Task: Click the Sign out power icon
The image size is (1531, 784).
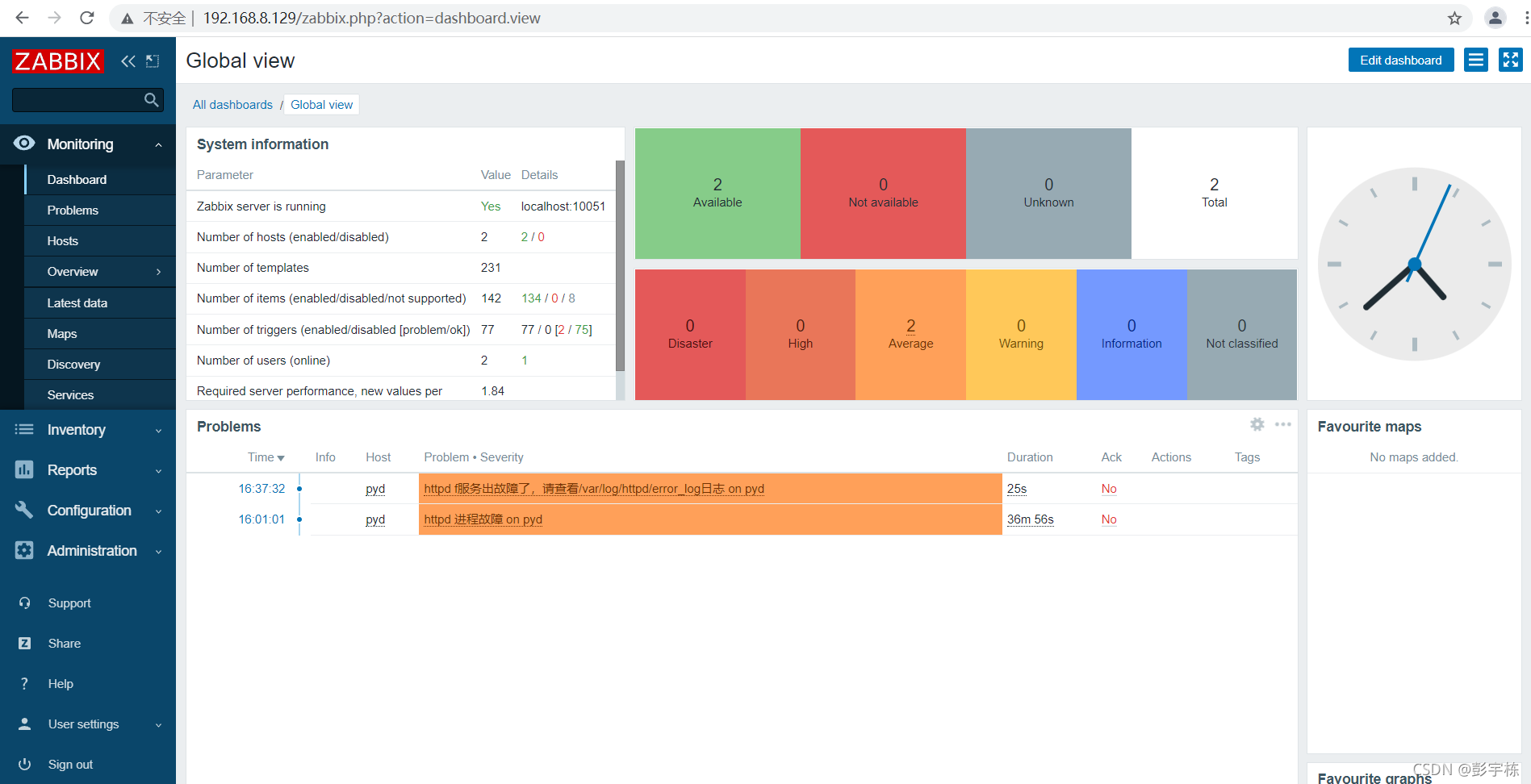Action: click(x=25, y=765)
